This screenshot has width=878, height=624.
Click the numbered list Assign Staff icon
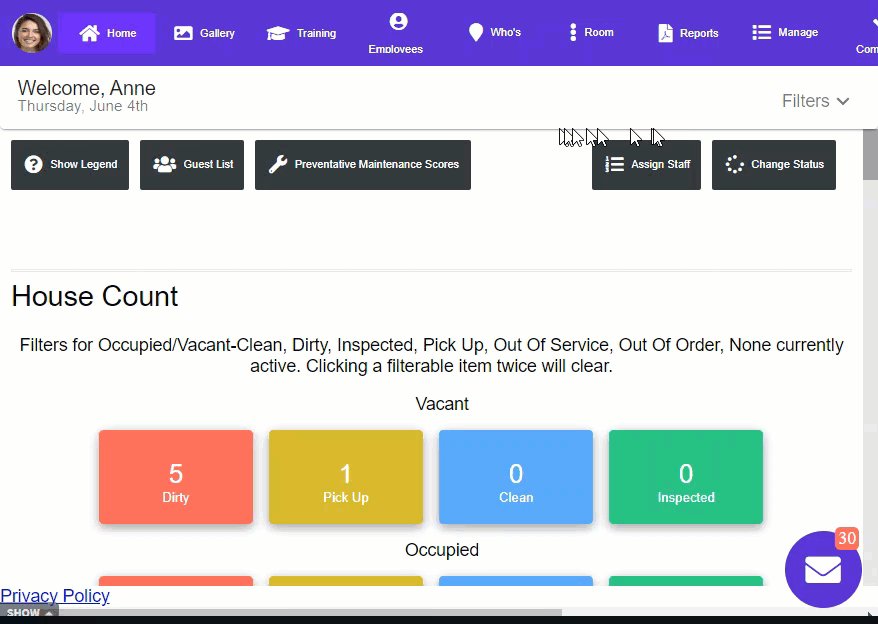click(x=614, y=164)
